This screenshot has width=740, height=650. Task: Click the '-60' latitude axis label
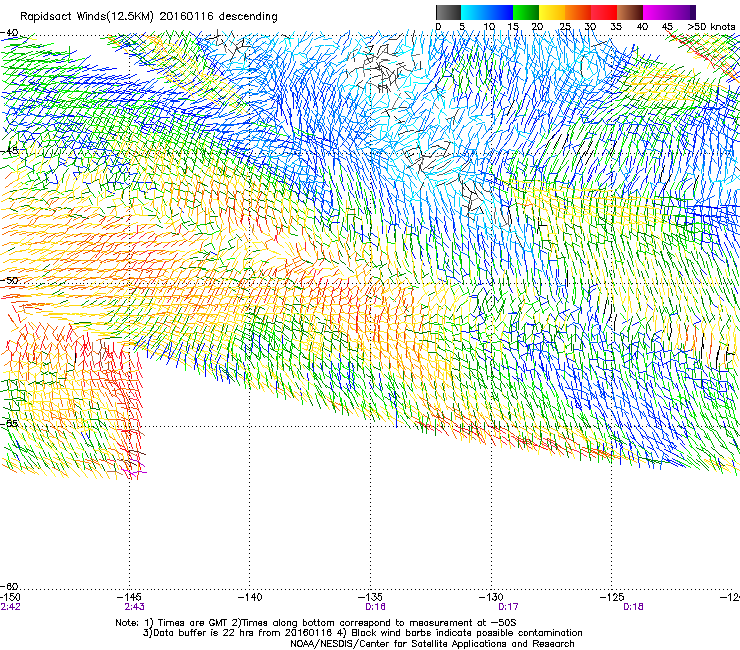pos(9,587)
